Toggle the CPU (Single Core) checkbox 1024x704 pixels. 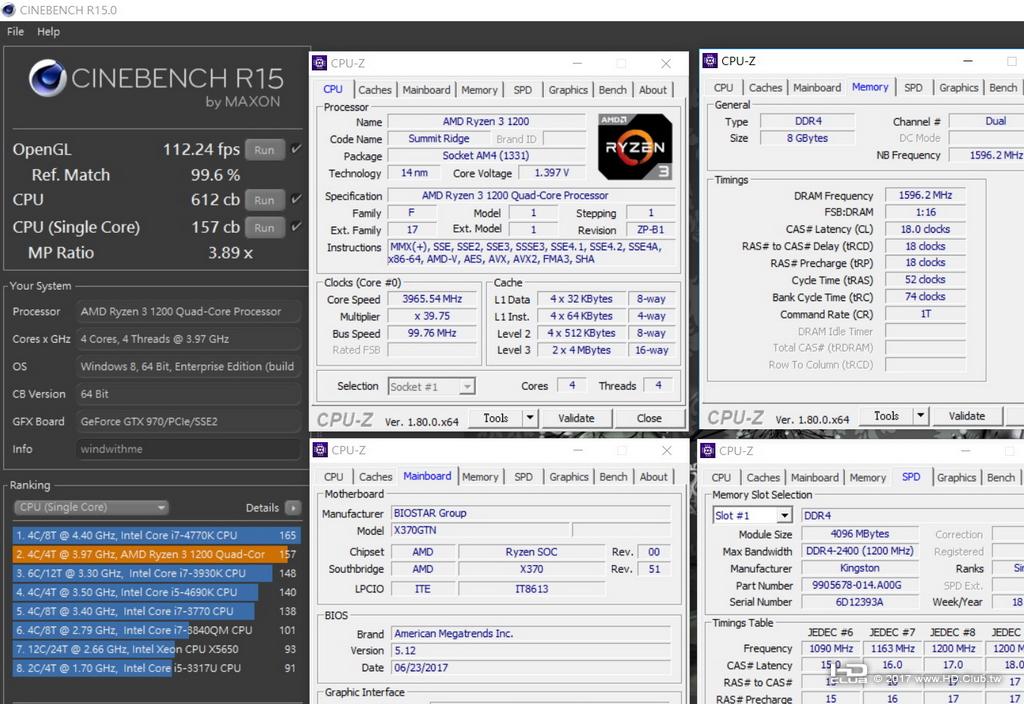[296, 227]
